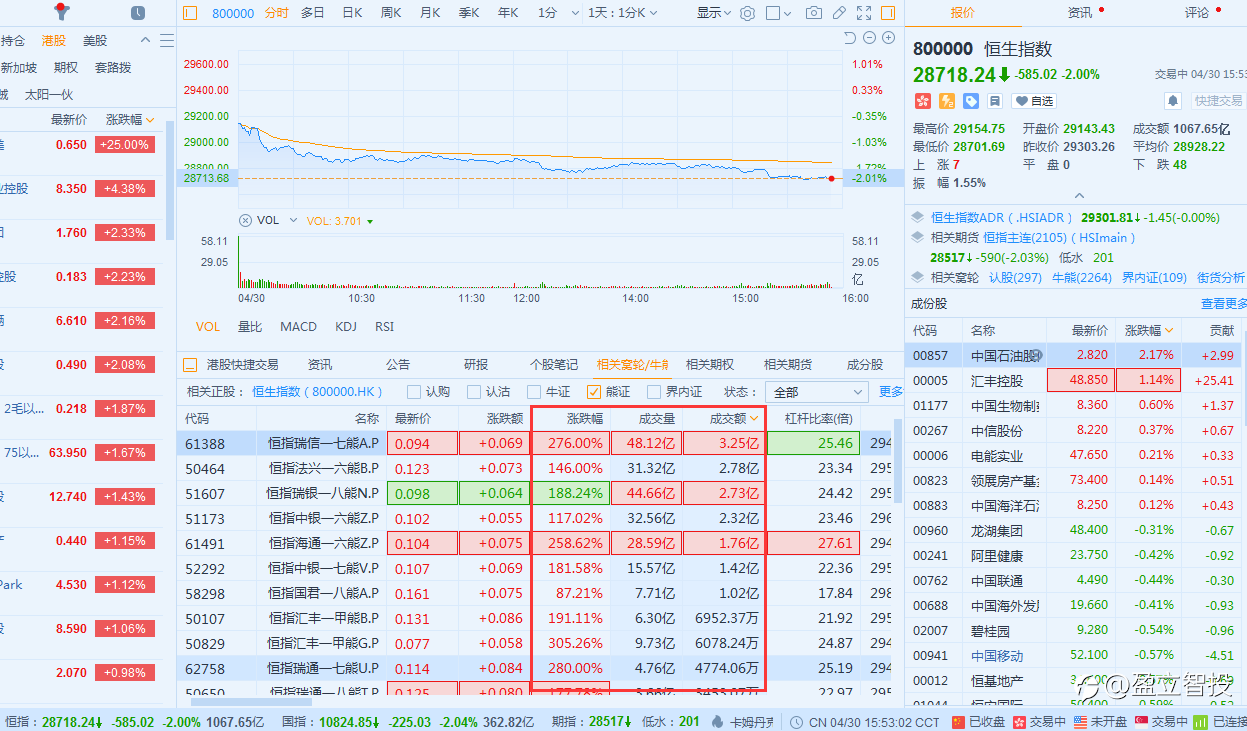Image resolution: width=1247 pixels, height=731 pixels.
Task: Toggle 自选 favorite heart button
Action: (x=1035, y=101)
